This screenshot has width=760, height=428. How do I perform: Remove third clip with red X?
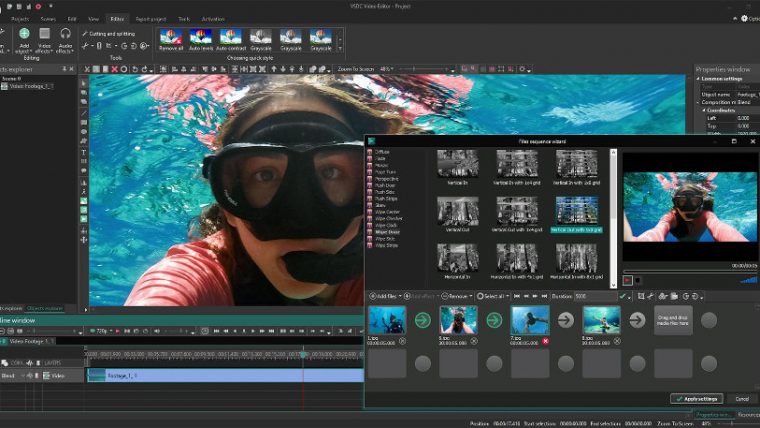pyautogui.click(x=546, y=341)
